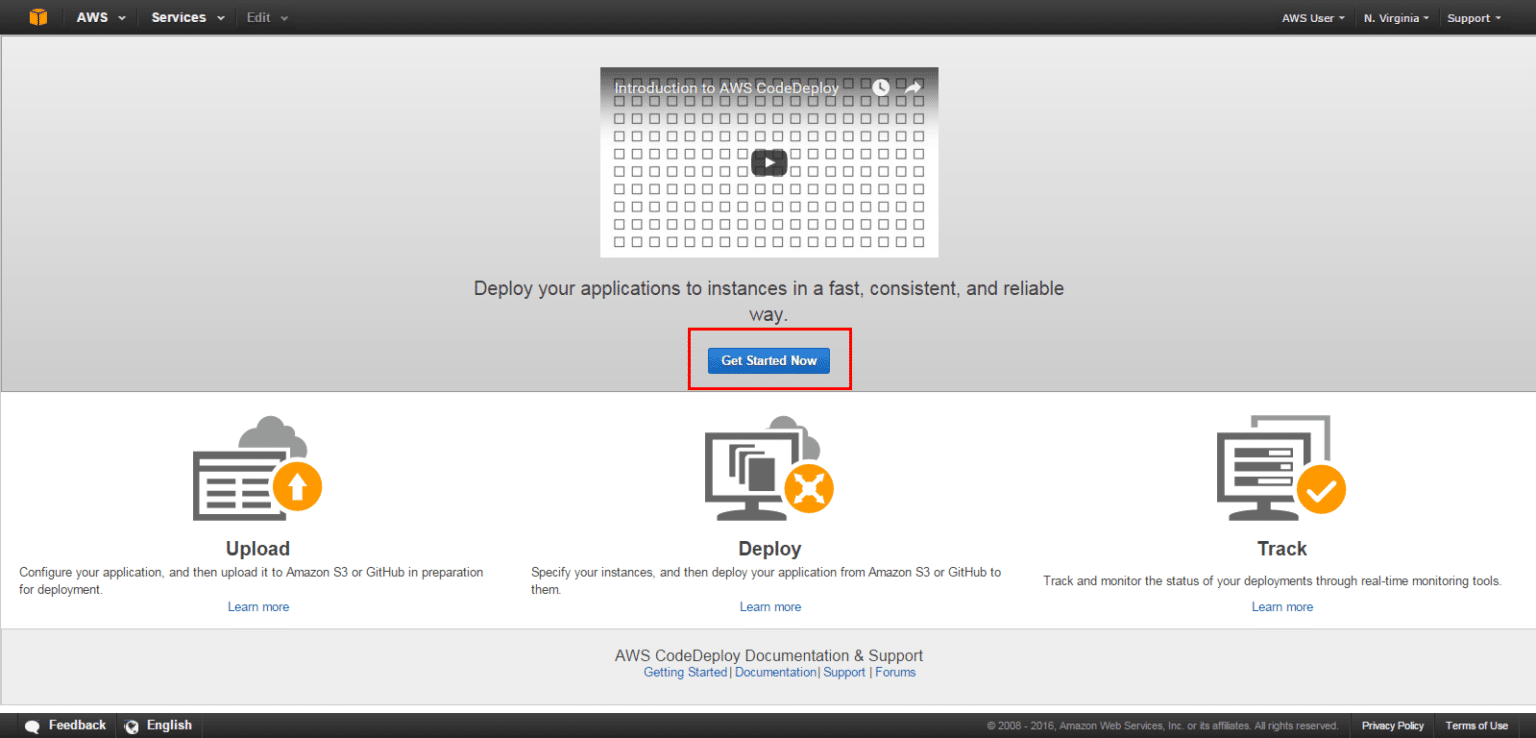The image size is (1536, 738).
Task: Open the Documentation link in footer section
Action: tap(775, 672)
